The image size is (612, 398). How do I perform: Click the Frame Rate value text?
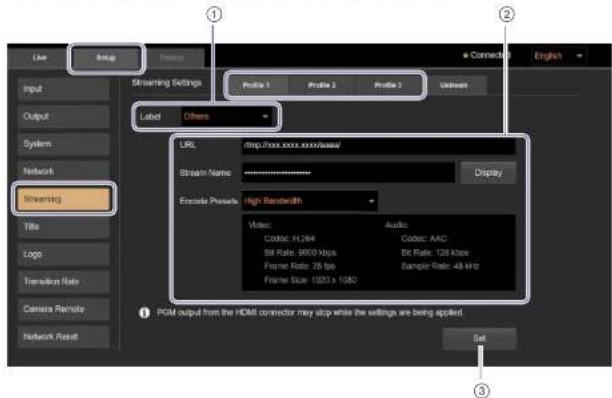tap(299, 266)
